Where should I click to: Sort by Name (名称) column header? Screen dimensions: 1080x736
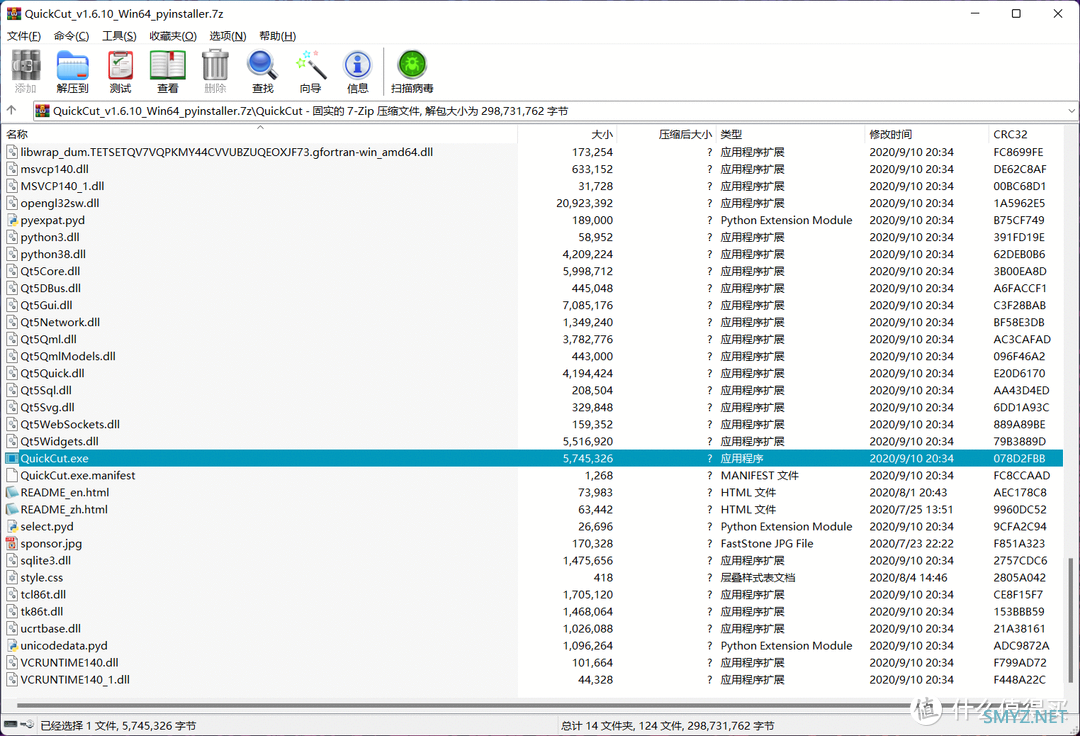coord(260,134)
